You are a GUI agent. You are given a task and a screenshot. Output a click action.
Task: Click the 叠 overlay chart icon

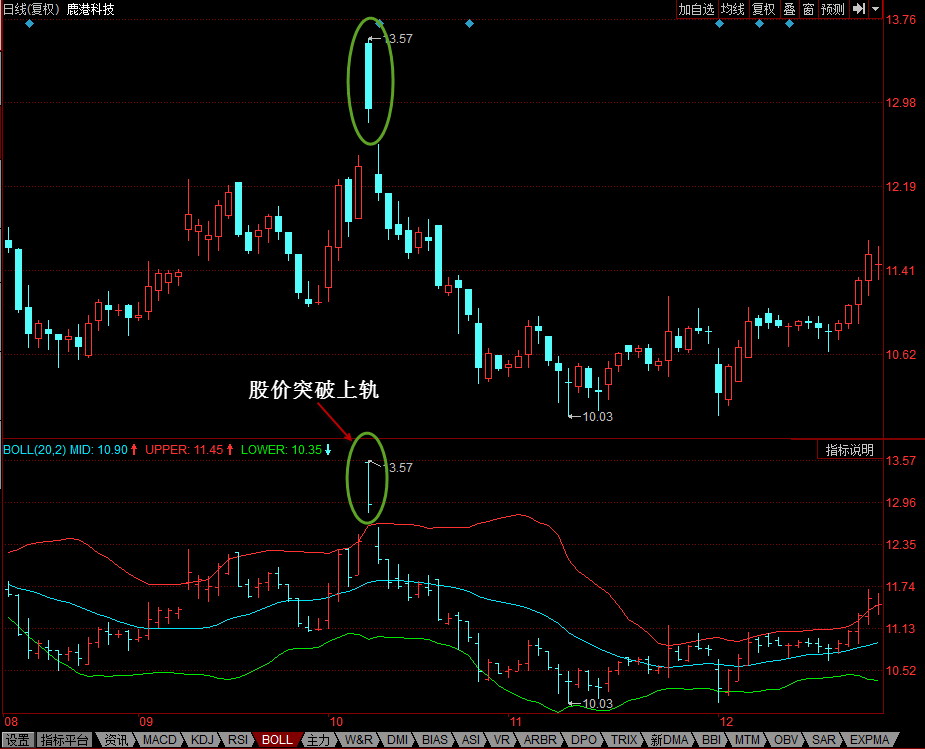789,9
